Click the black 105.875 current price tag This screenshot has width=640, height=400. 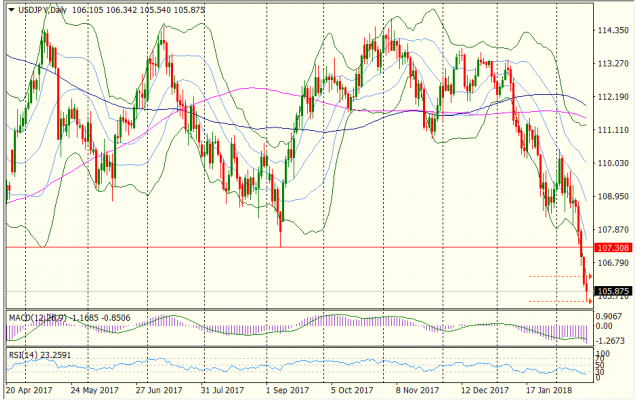tap(610, 291)
